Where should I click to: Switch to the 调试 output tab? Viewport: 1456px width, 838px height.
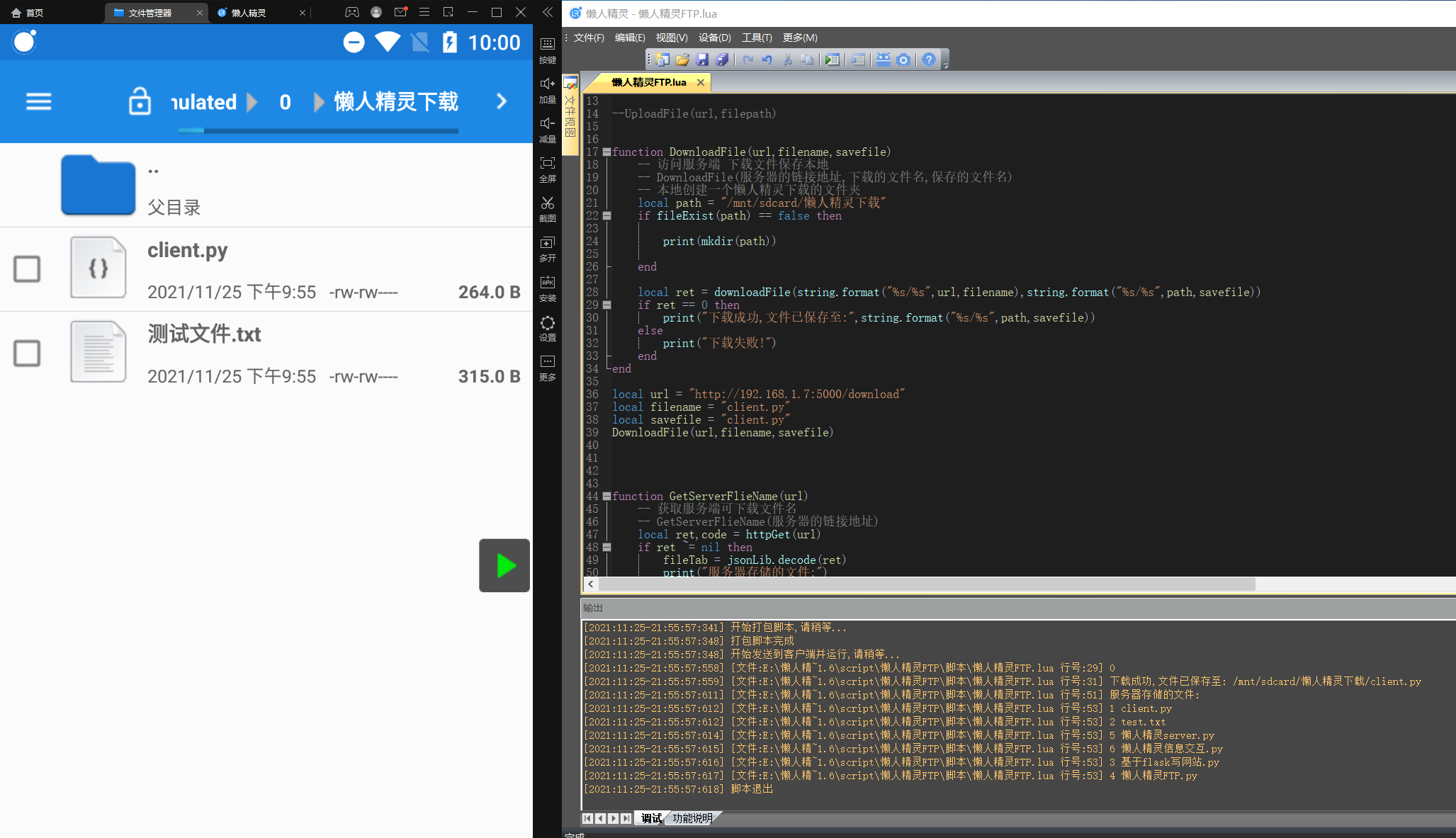point(651,818)
